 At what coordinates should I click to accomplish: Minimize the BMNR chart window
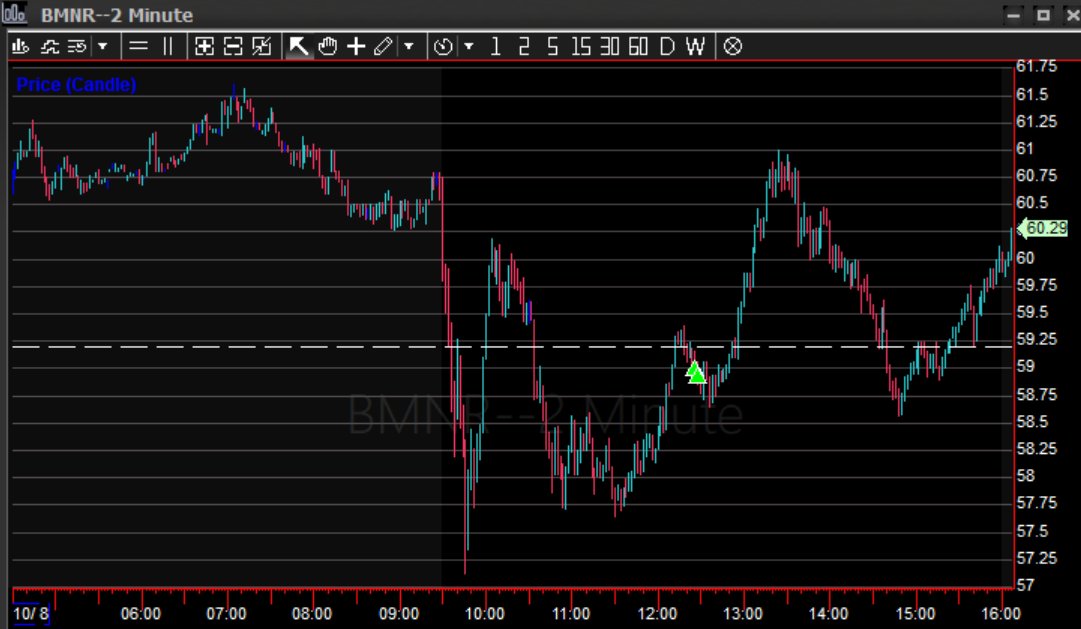coord(1013,14)
